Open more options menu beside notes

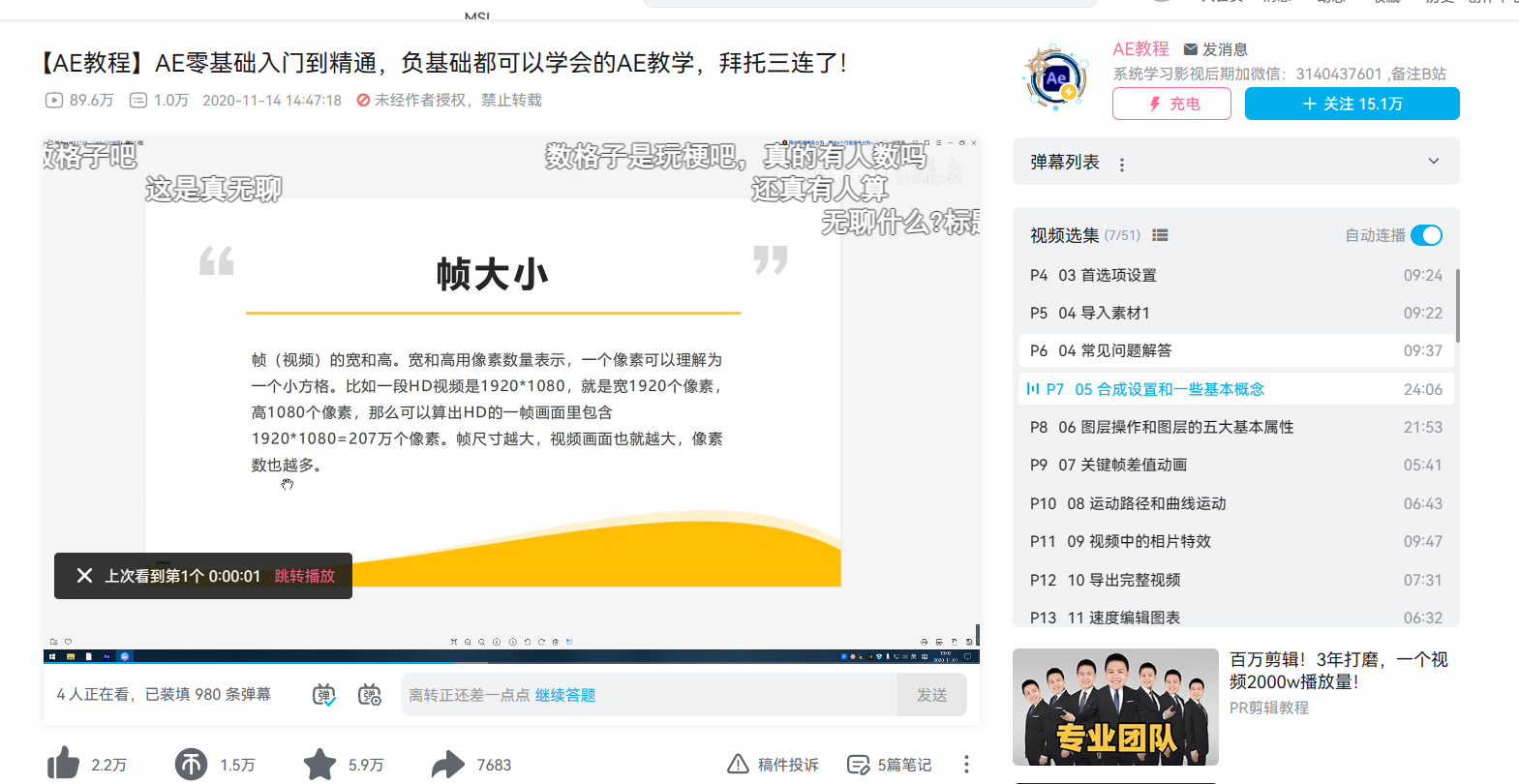[965, 765]
